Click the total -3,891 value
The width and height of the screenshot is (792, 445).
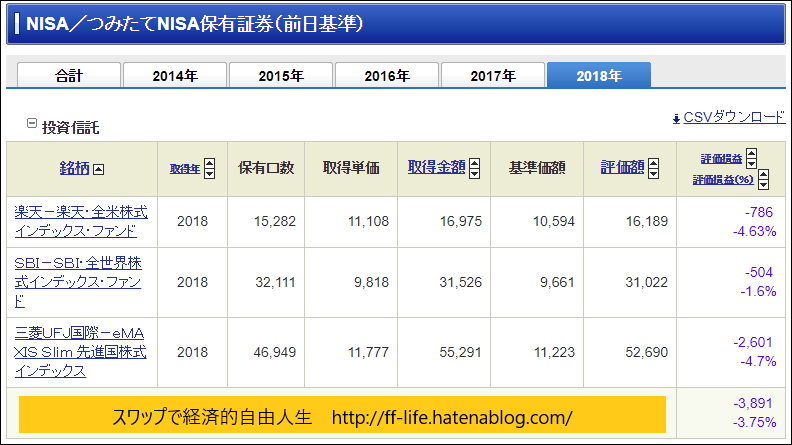(x=753, y=403)
